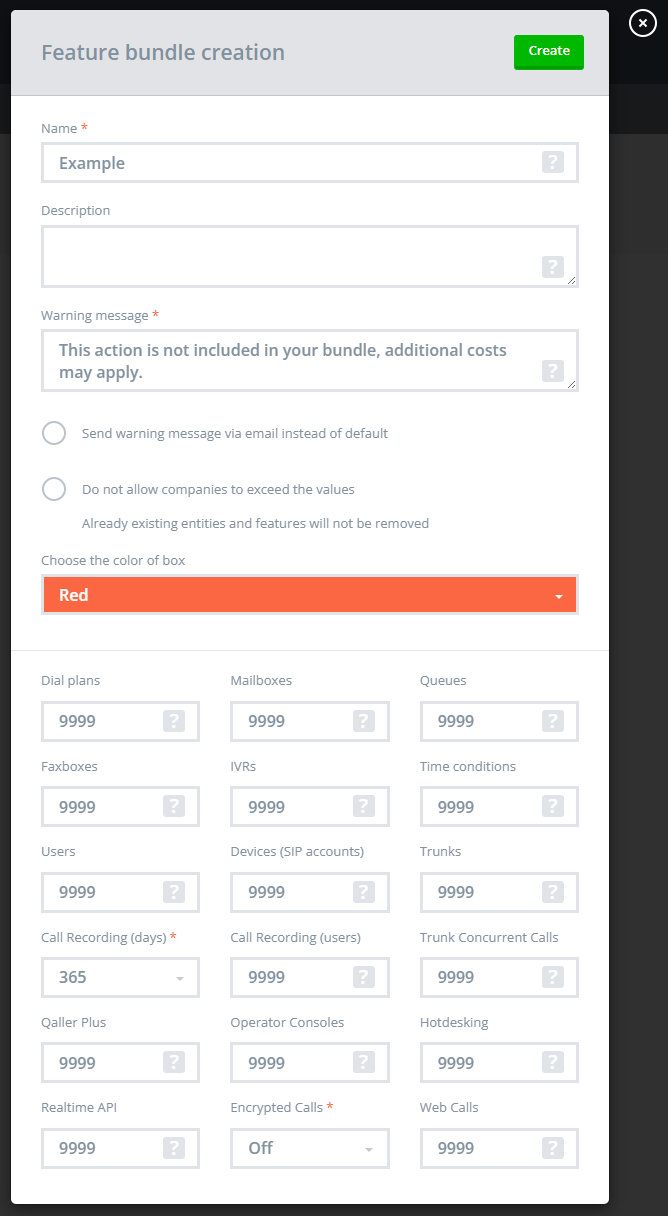This screenshot has height=1216, width=668.
Task: Click the Warning message help icon
Action: point(553,371)
